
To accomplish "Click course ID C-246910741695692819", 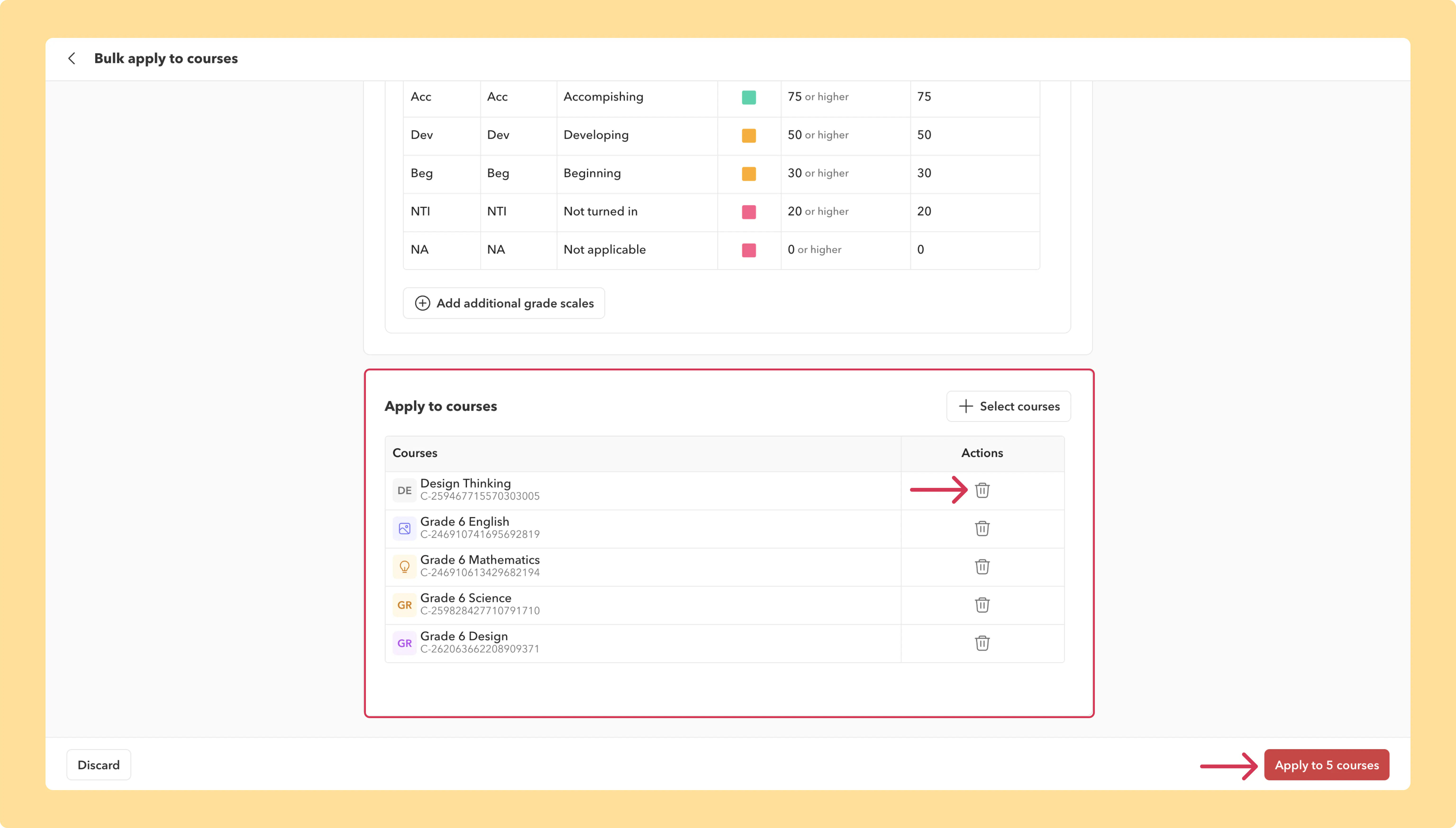I will [480, 535].
